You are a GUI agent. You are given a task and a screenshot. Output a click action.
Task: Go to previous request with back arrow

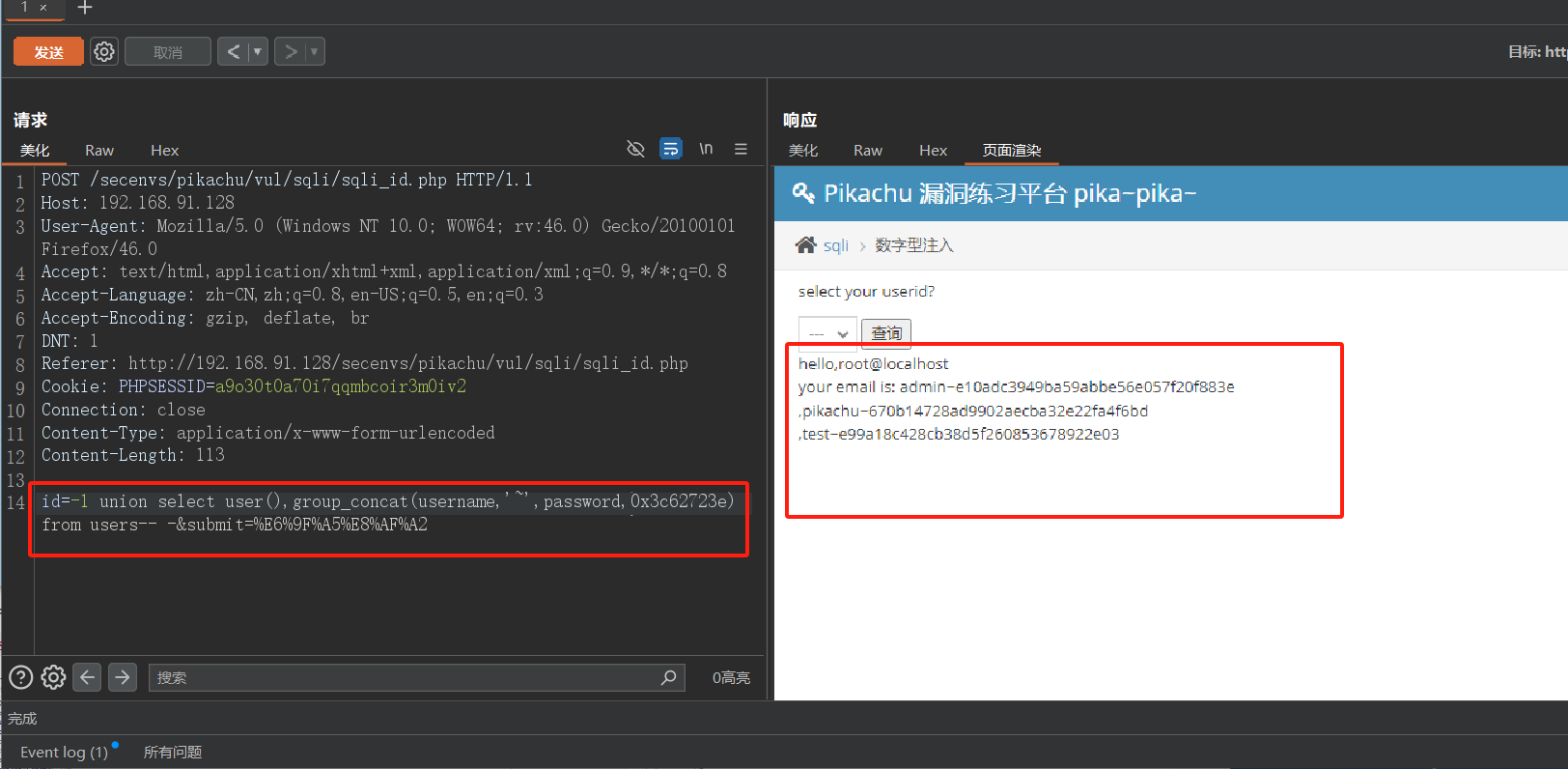pos(233,51)
